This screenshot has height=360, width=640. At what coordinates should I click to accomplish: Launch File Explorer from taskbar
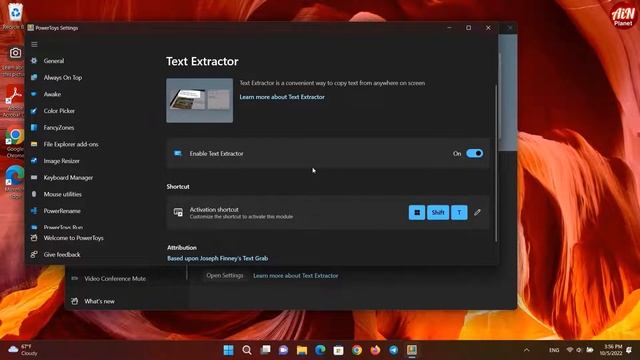point(302,350)
